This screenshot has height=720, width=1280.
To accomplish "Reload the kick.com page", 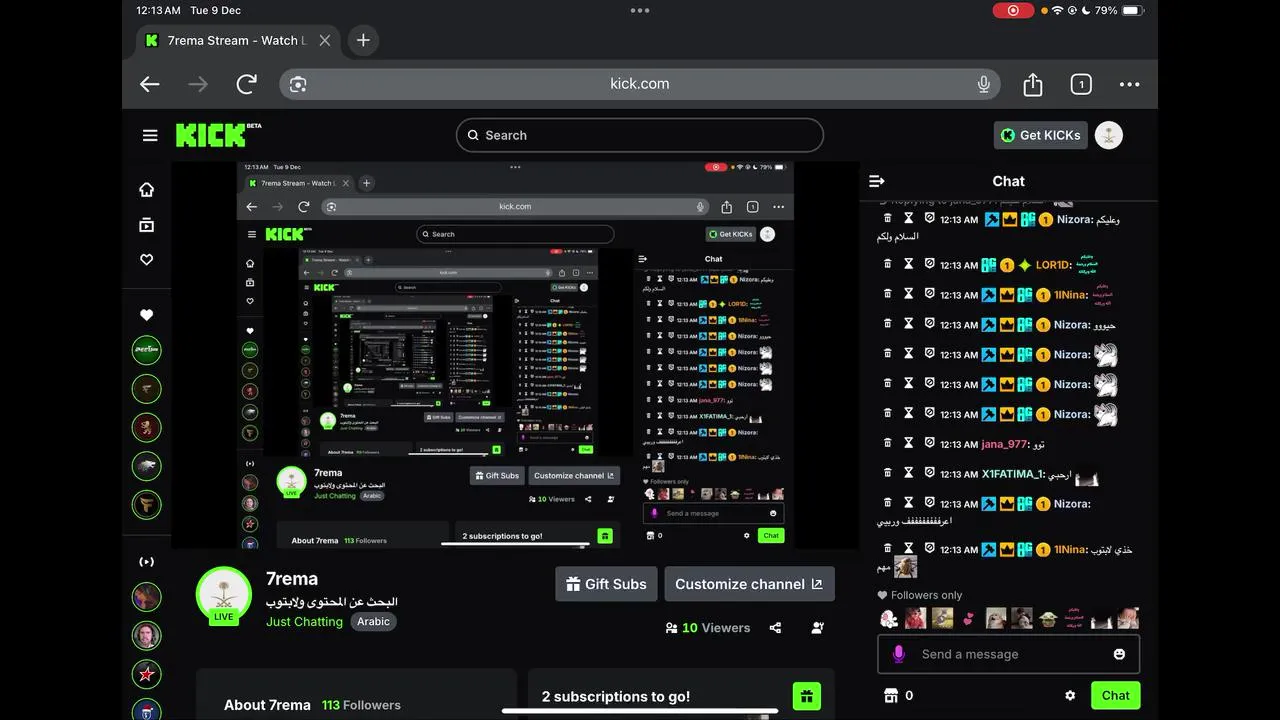I will tap(247, 84).
